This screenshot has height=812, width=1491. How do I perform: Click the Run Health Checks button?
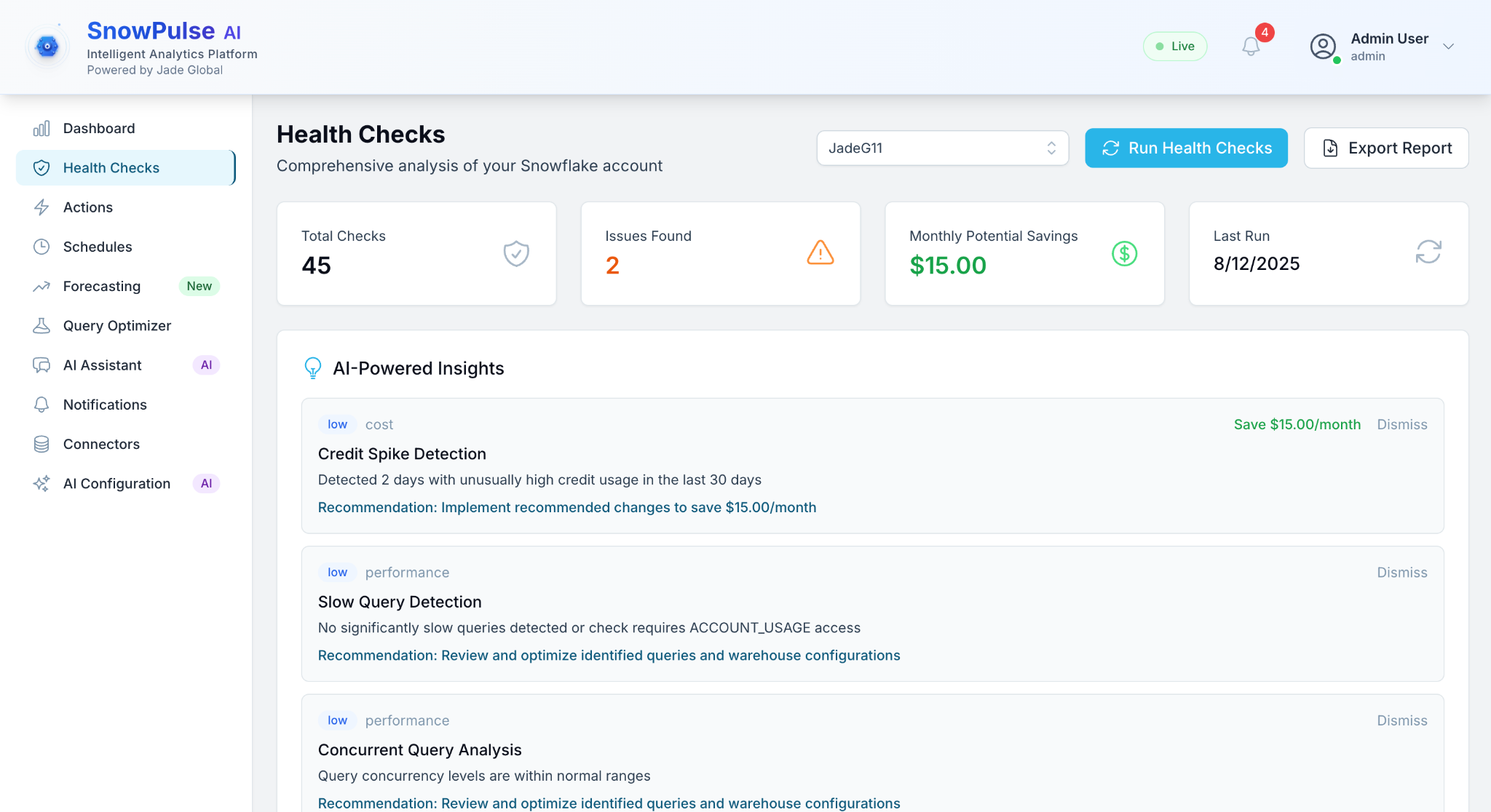[1186, 148]
